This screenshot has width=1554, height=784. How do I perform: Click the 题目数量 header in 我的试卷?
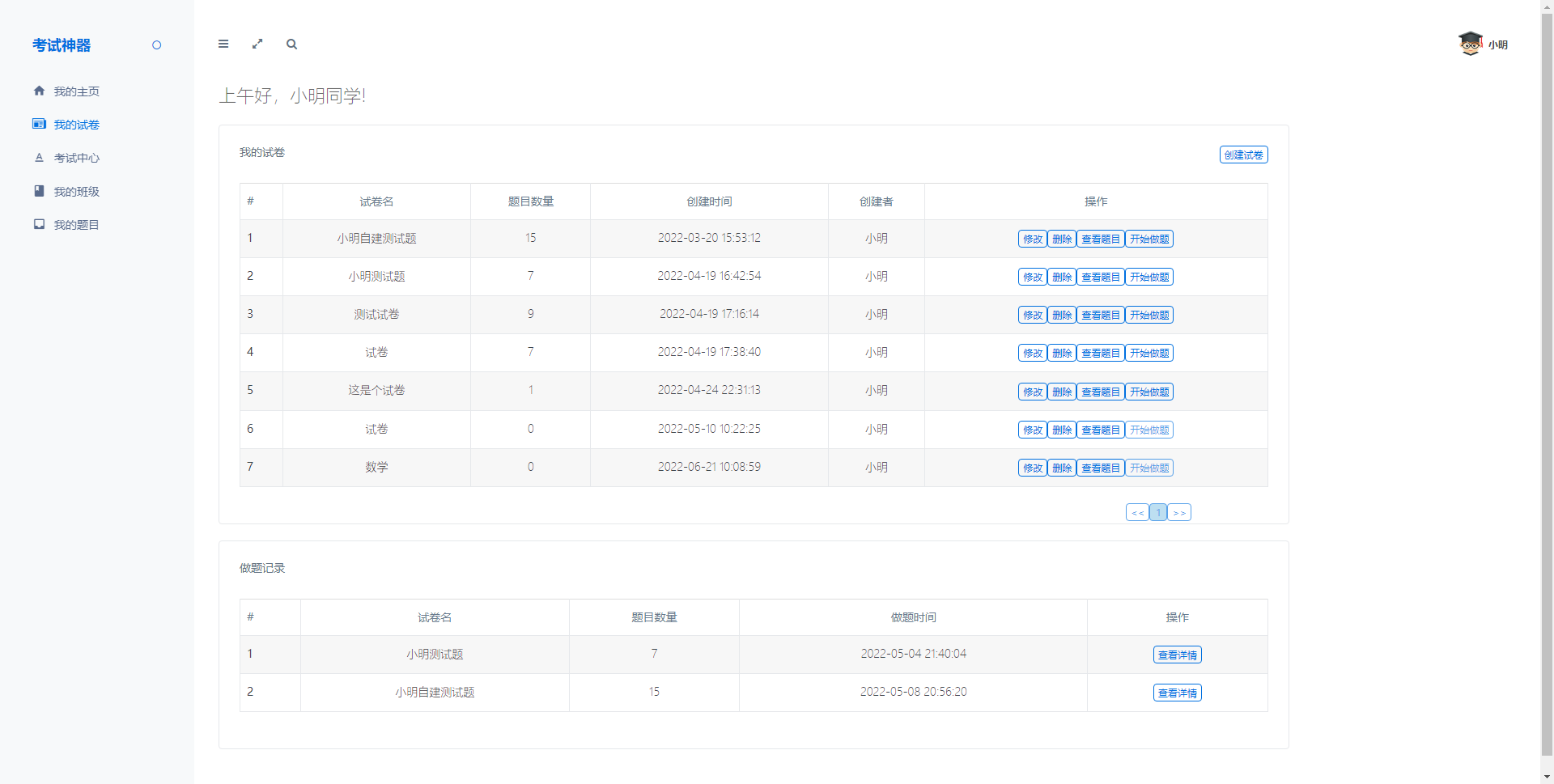click(530, 201)
